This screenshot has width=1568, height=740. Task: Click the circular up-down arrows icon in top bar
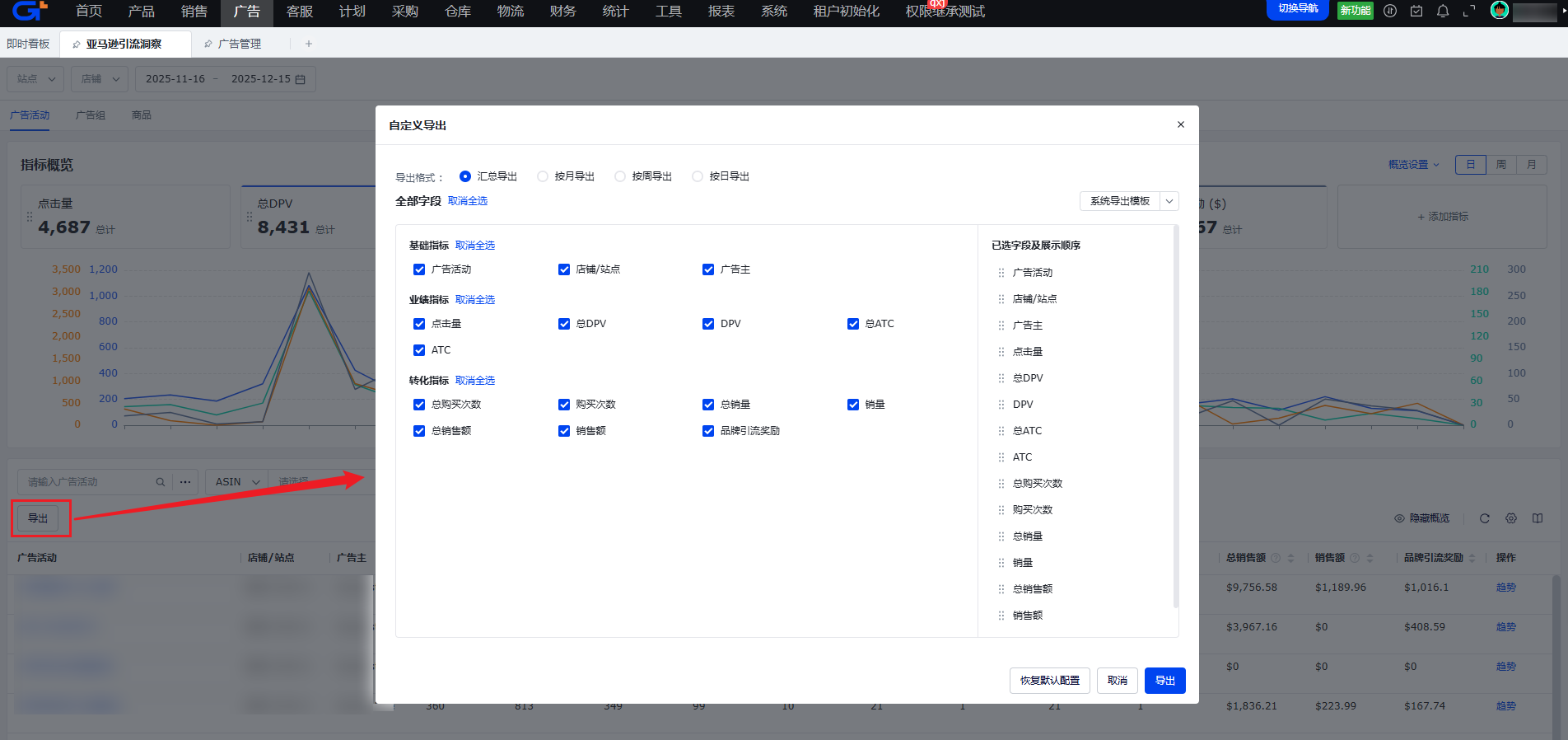click(x=1390, y=12)
